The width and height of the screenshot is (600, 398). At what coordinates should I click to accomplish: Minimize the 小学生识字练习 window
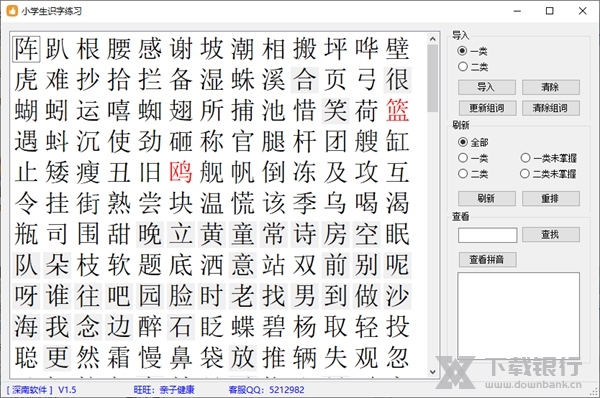coord(517,11)
